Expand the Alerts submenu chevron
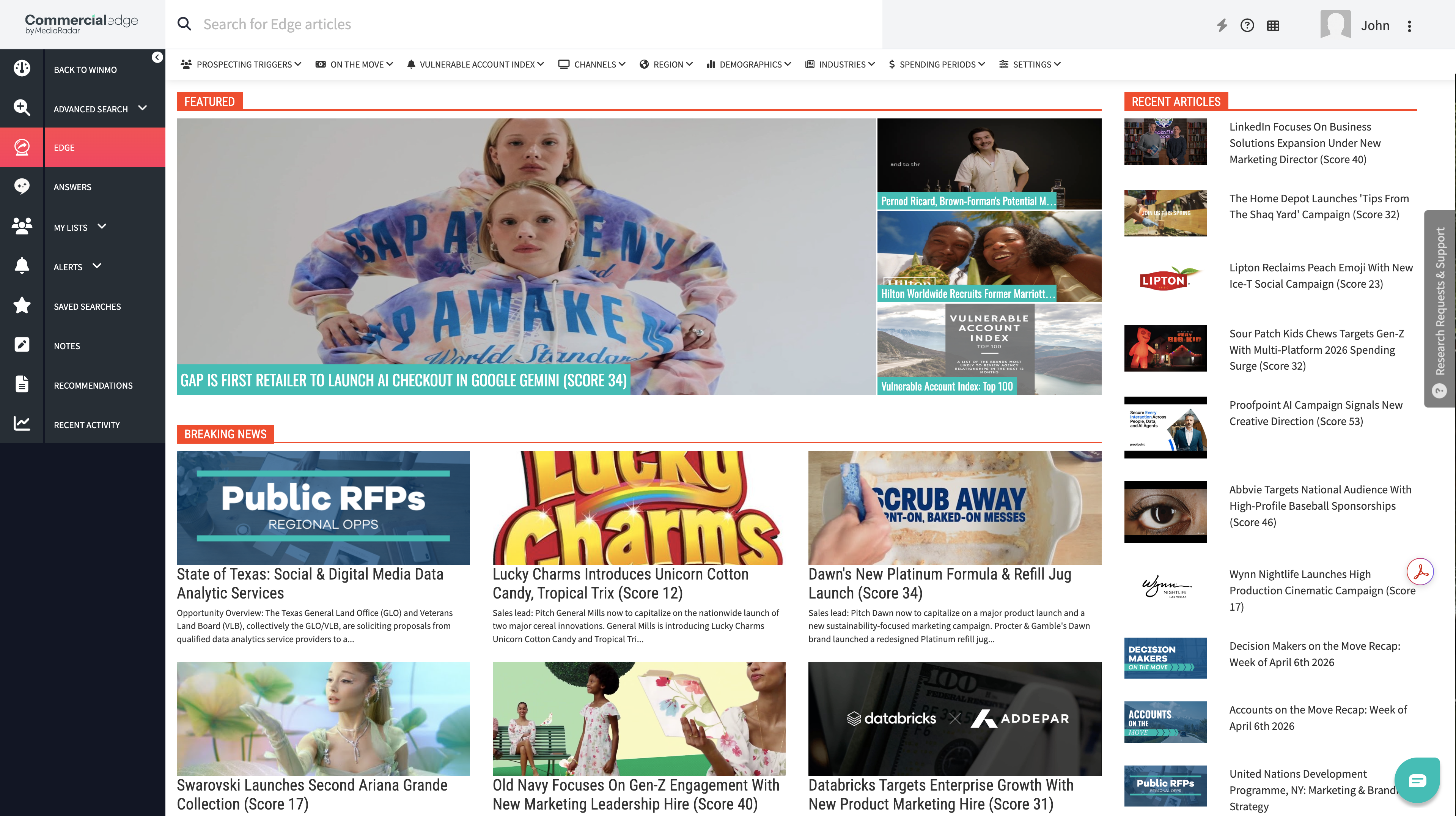 click(97, 266)
